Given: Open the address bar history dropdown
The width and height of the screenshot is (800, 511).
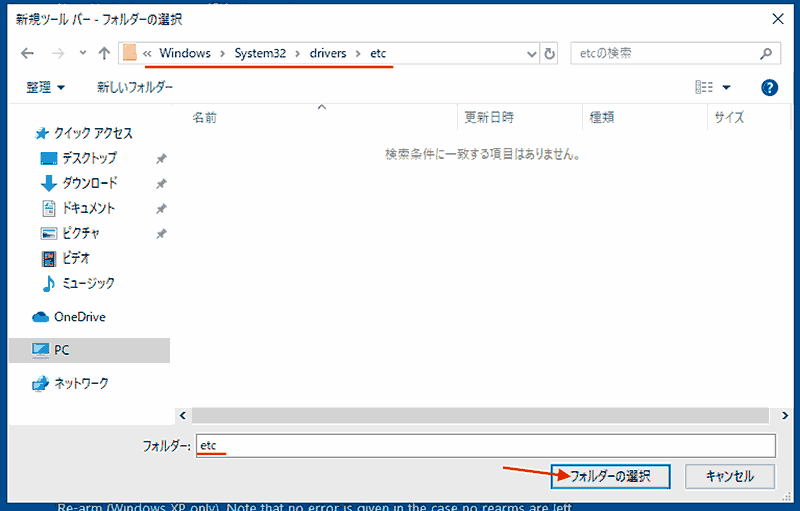Looking at the screenshot, I should click(532, 54).
